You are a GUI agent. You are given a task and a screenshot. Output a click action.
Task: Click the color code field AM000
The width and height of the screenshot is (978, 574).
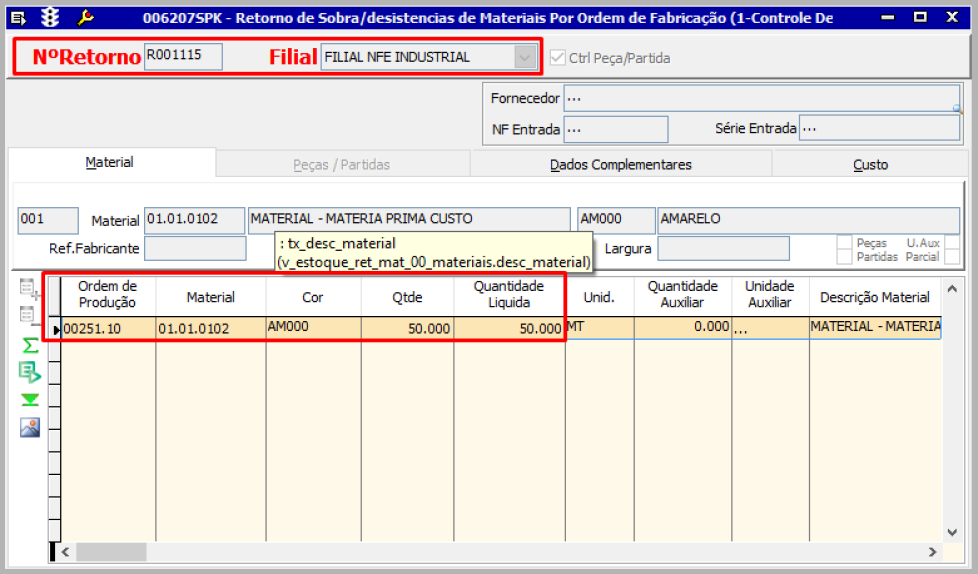point(616,220)
